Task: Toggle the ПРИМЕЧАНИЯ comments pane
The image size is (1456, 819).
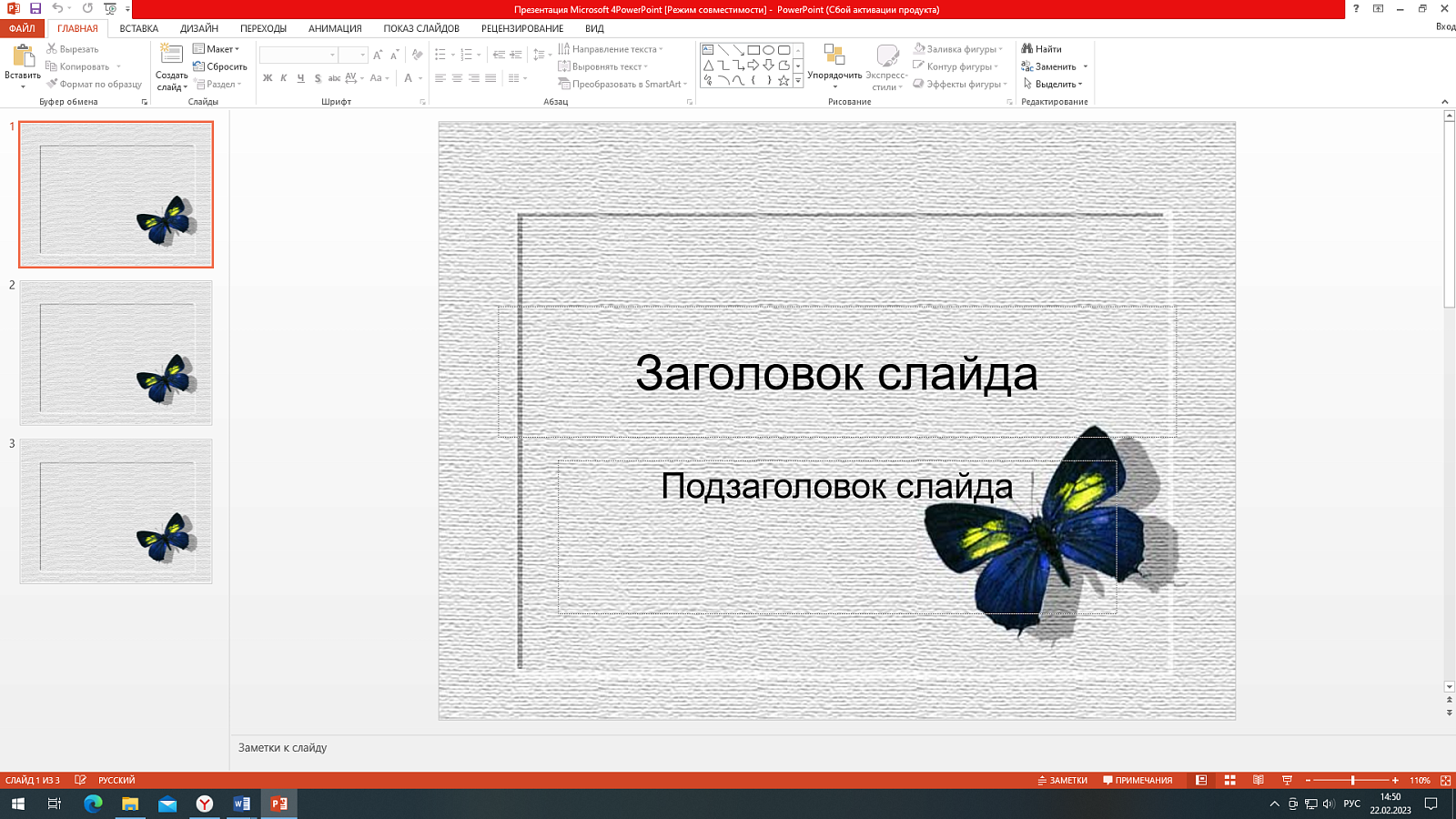Action: 1137,780
